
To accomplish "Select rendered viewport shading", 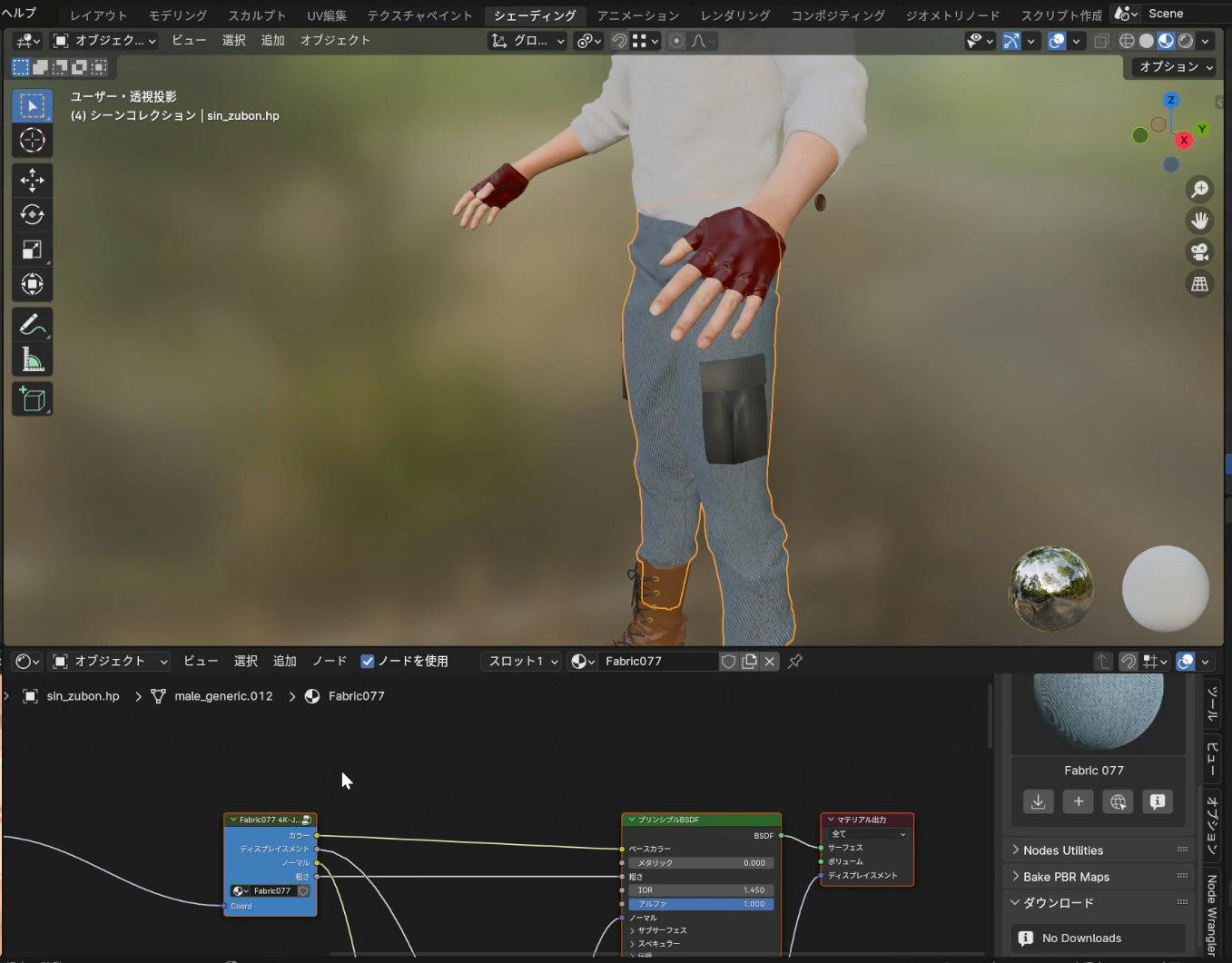I will pyautogui.click(x=1186, y=41).
